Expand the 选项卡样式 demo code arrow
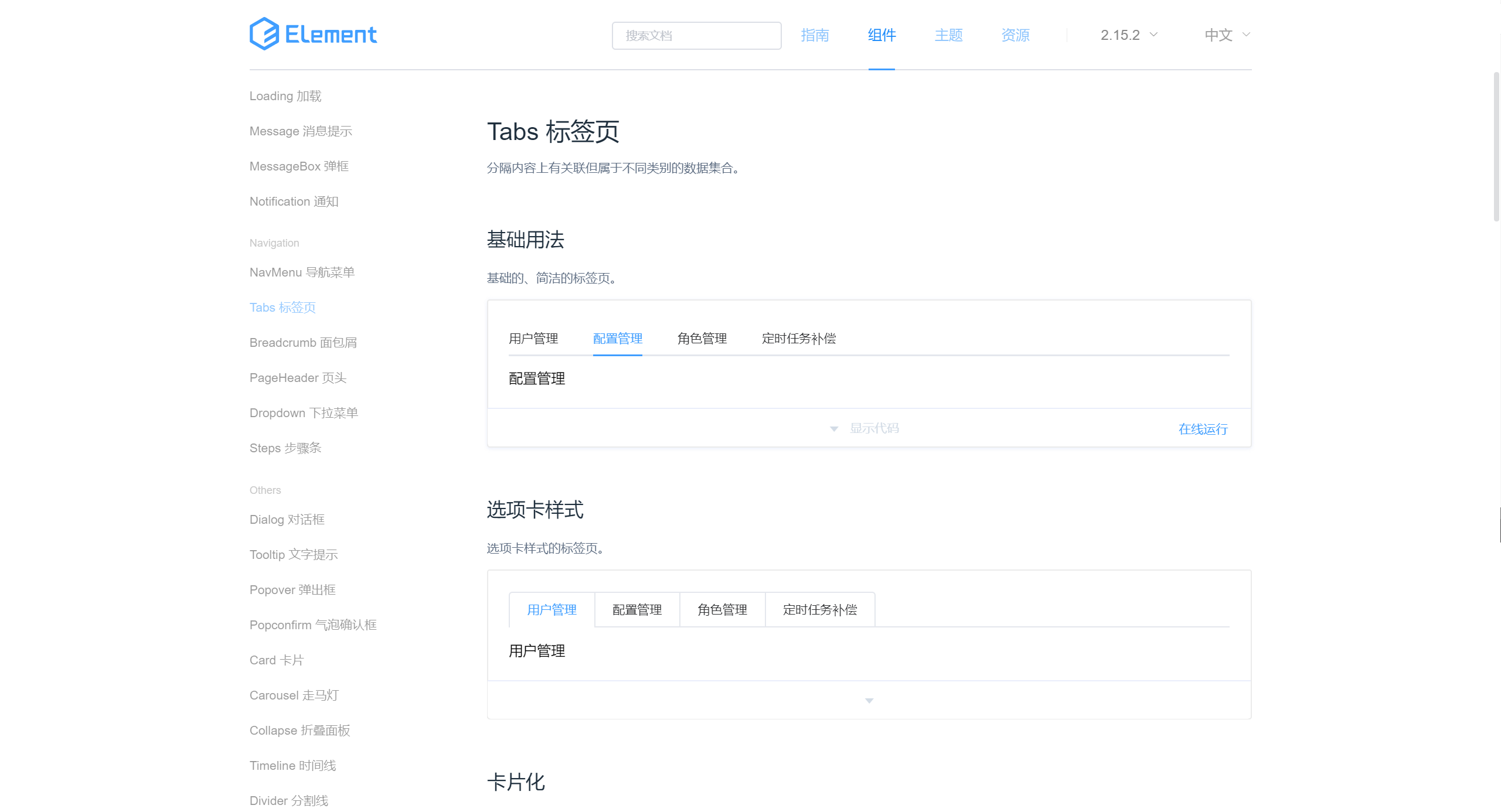The width and height of the screenshot is (1501, 812). click(x=869, y=701)
